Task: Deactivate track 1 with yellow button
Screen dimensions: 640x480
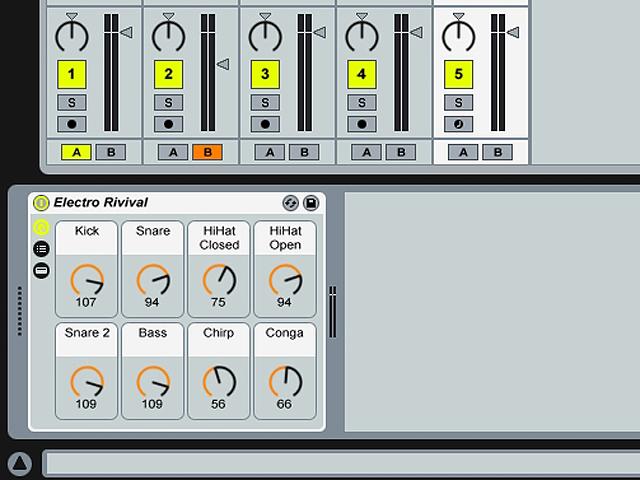Action: pos(72,74)
